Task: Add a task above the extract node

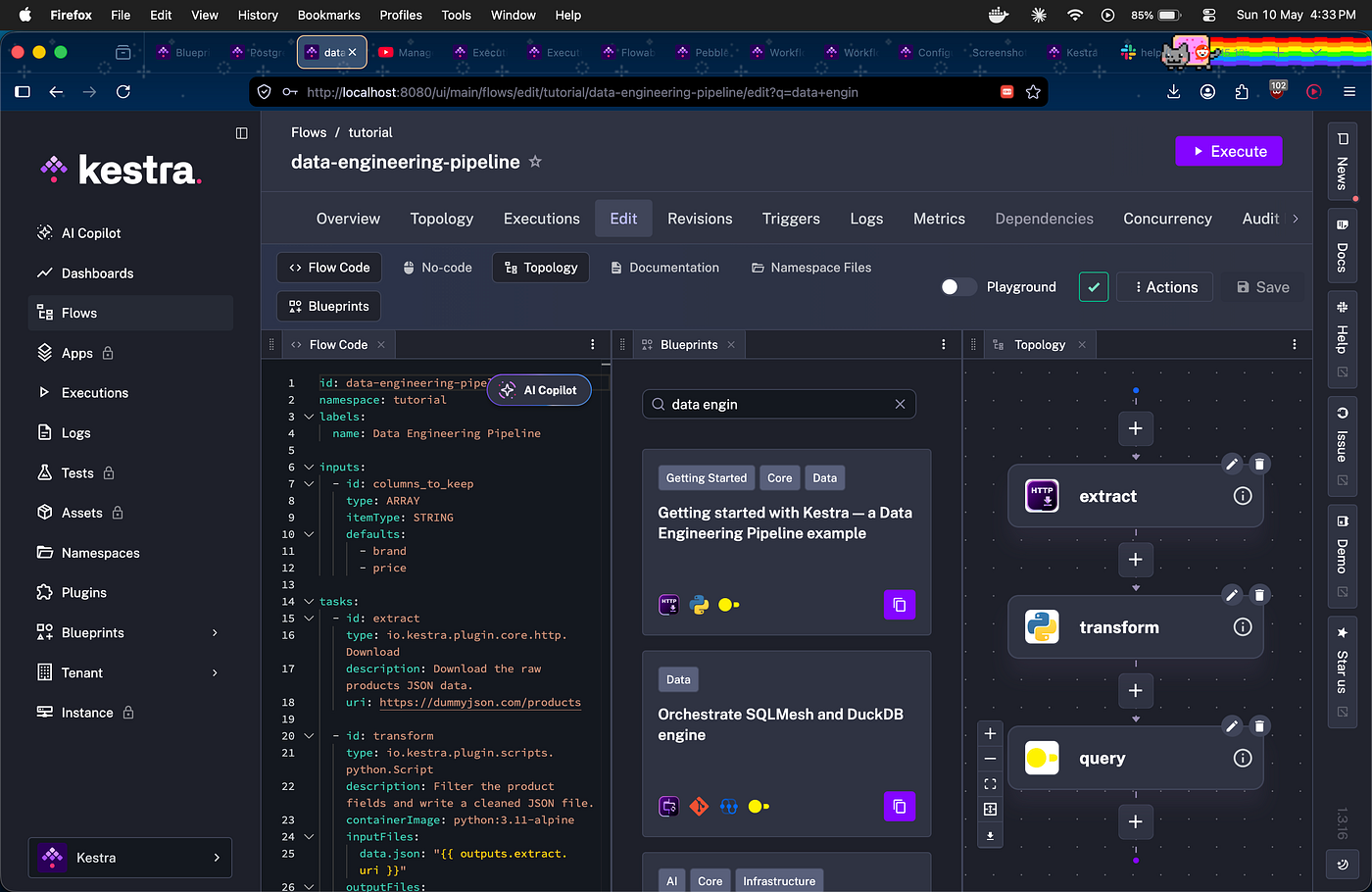Action: click(x=1136, y=428)
